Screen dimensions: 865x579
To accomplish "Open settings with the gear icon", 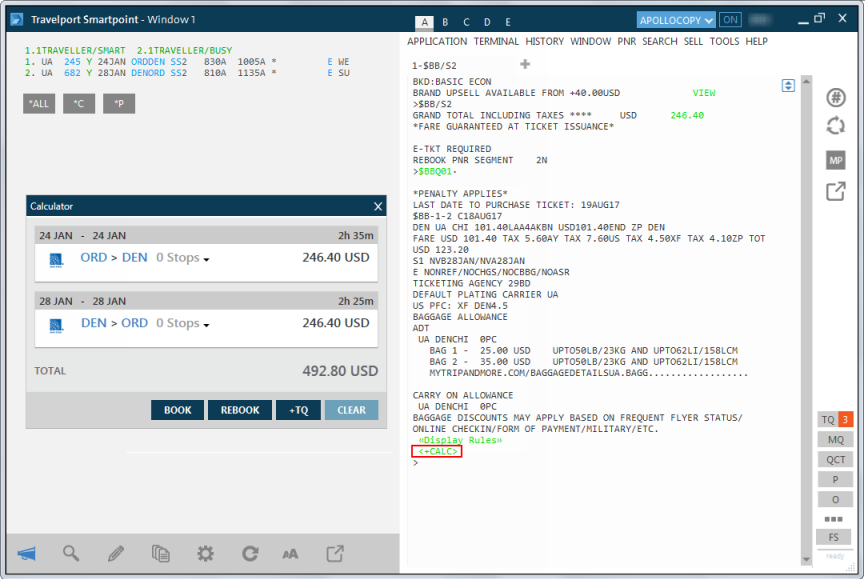I will 205,553.
